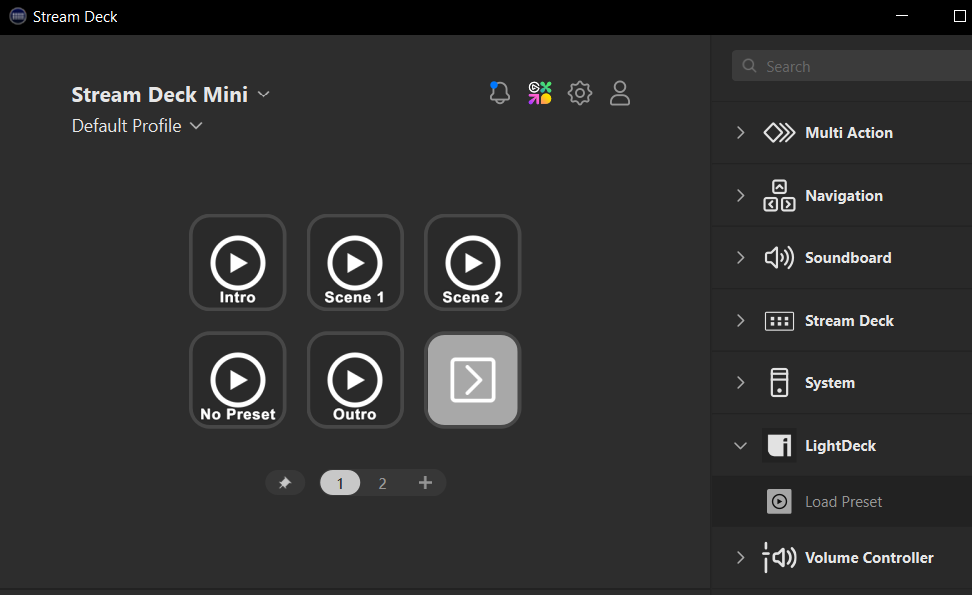Expand the Stream Deck category
This screenshot has height=595, width=972.
(740, 320)
